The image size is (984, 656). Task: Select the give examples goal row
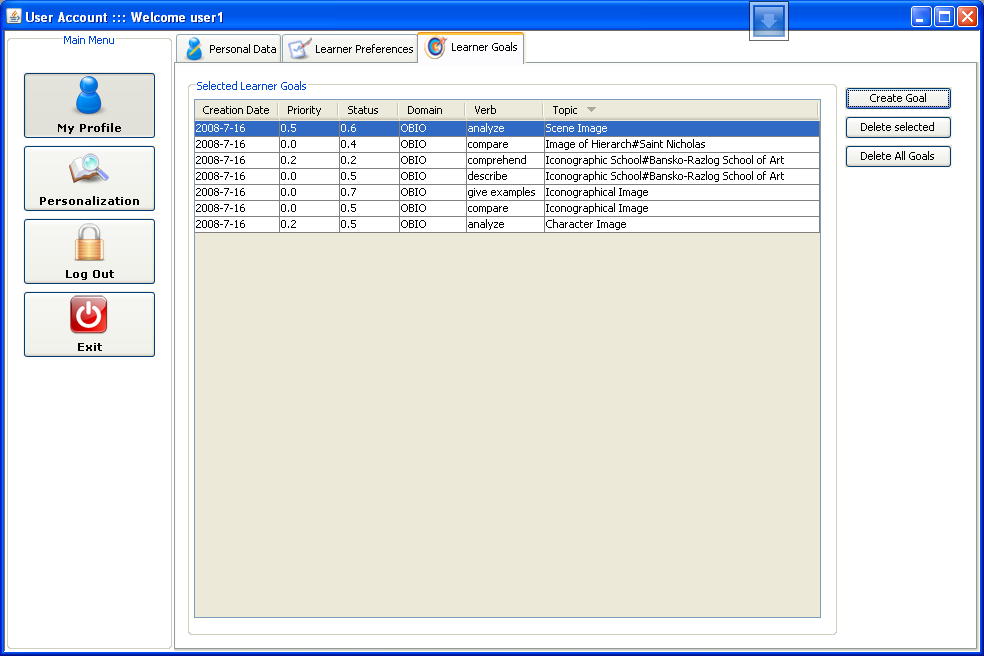coord(507,192)
